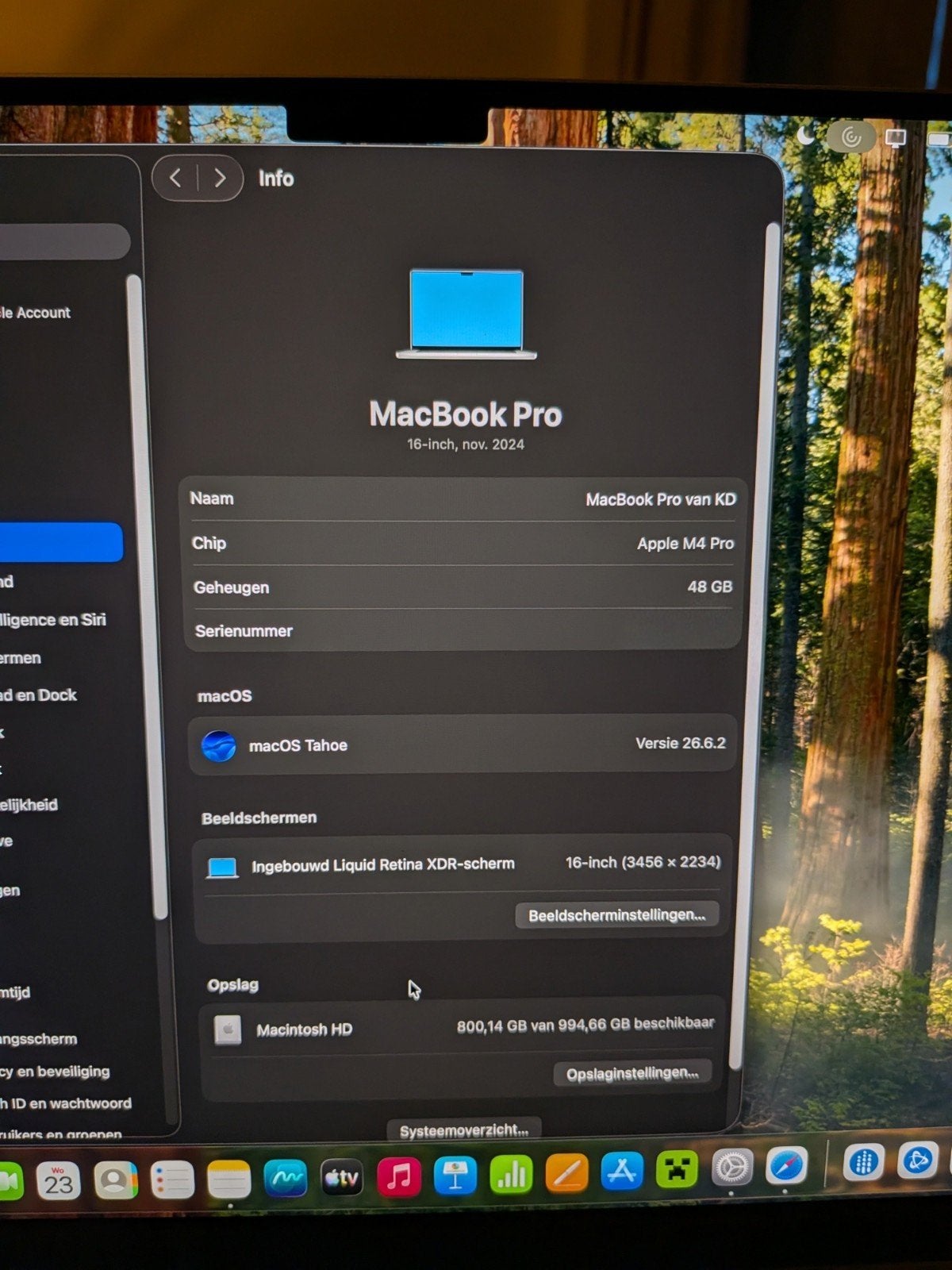Open 'Touch ID en wachtwoord' in sidebar
The height and width of the screenshot is (1270, 952).
point(66,1103)
